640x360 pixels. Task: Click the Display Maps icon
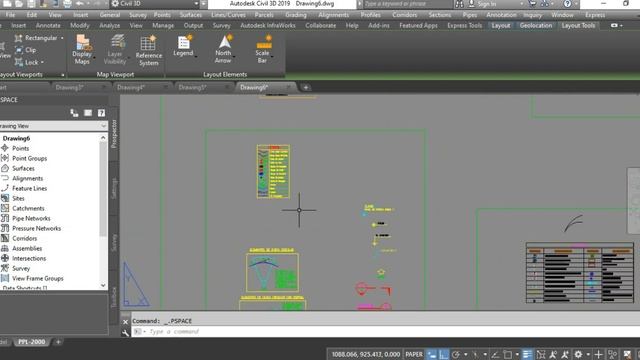pyautogui.click(x=82, y=42)
